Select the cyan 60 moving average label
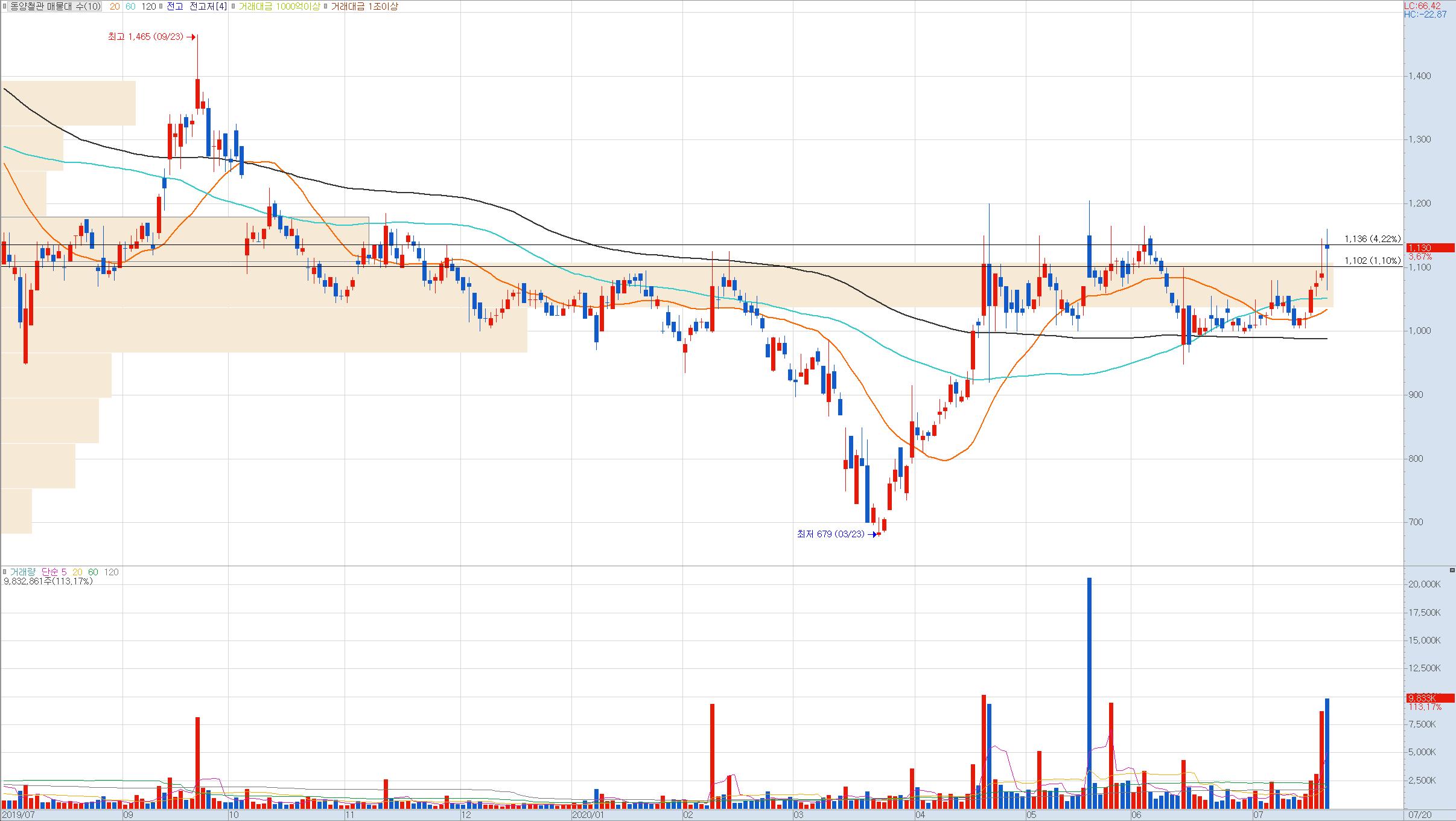The height and width of the screenshot is (821, 1456). click(x=130, y=7)
